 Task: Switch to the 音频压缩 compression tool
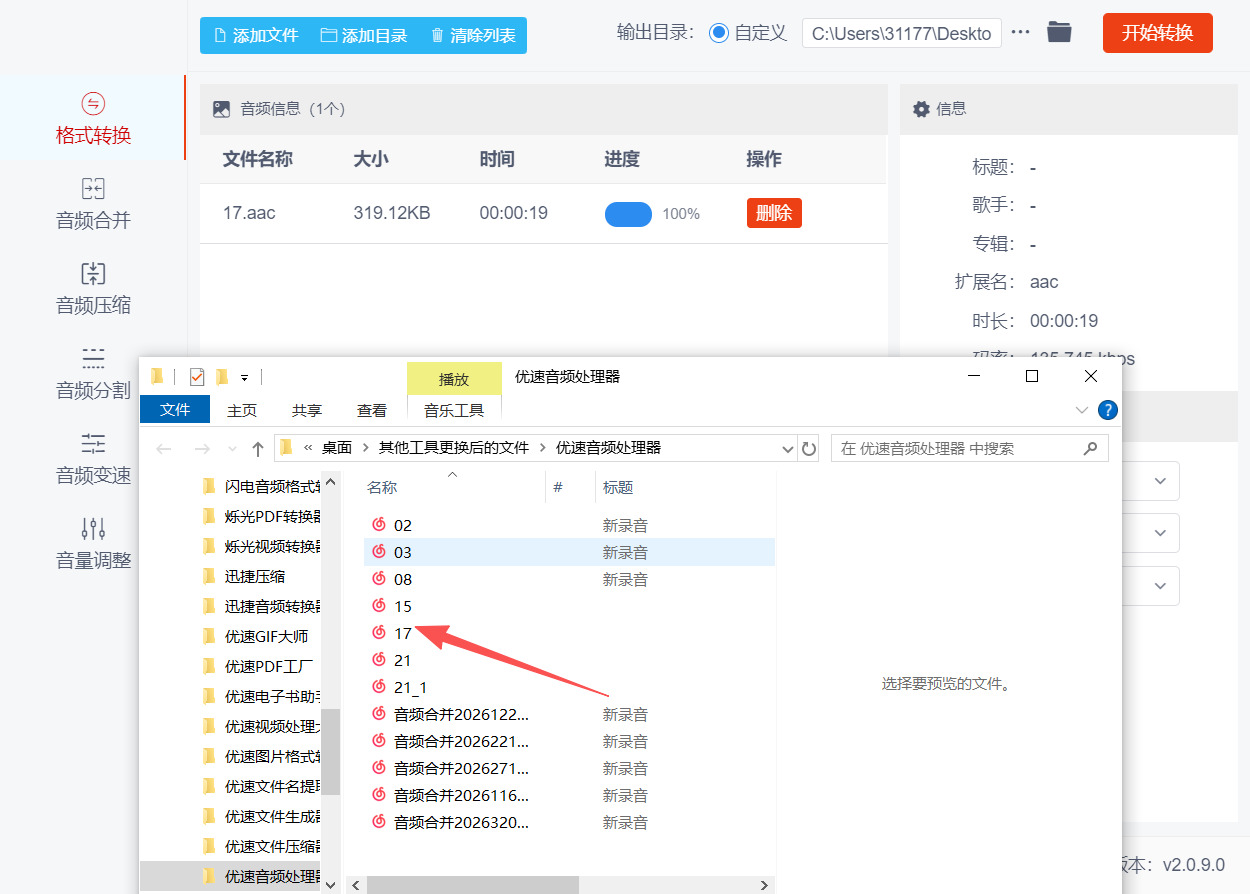point(93,288)
